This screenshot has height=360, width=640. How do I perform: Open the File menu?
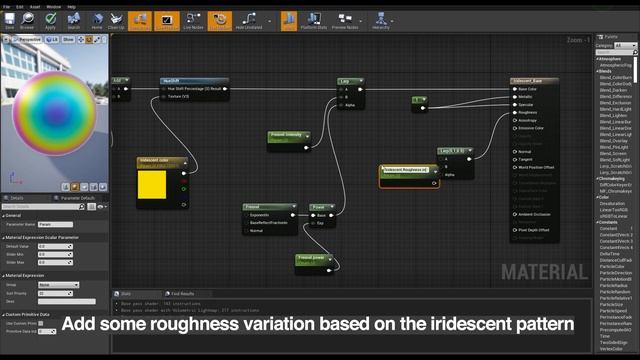(6, 7)
